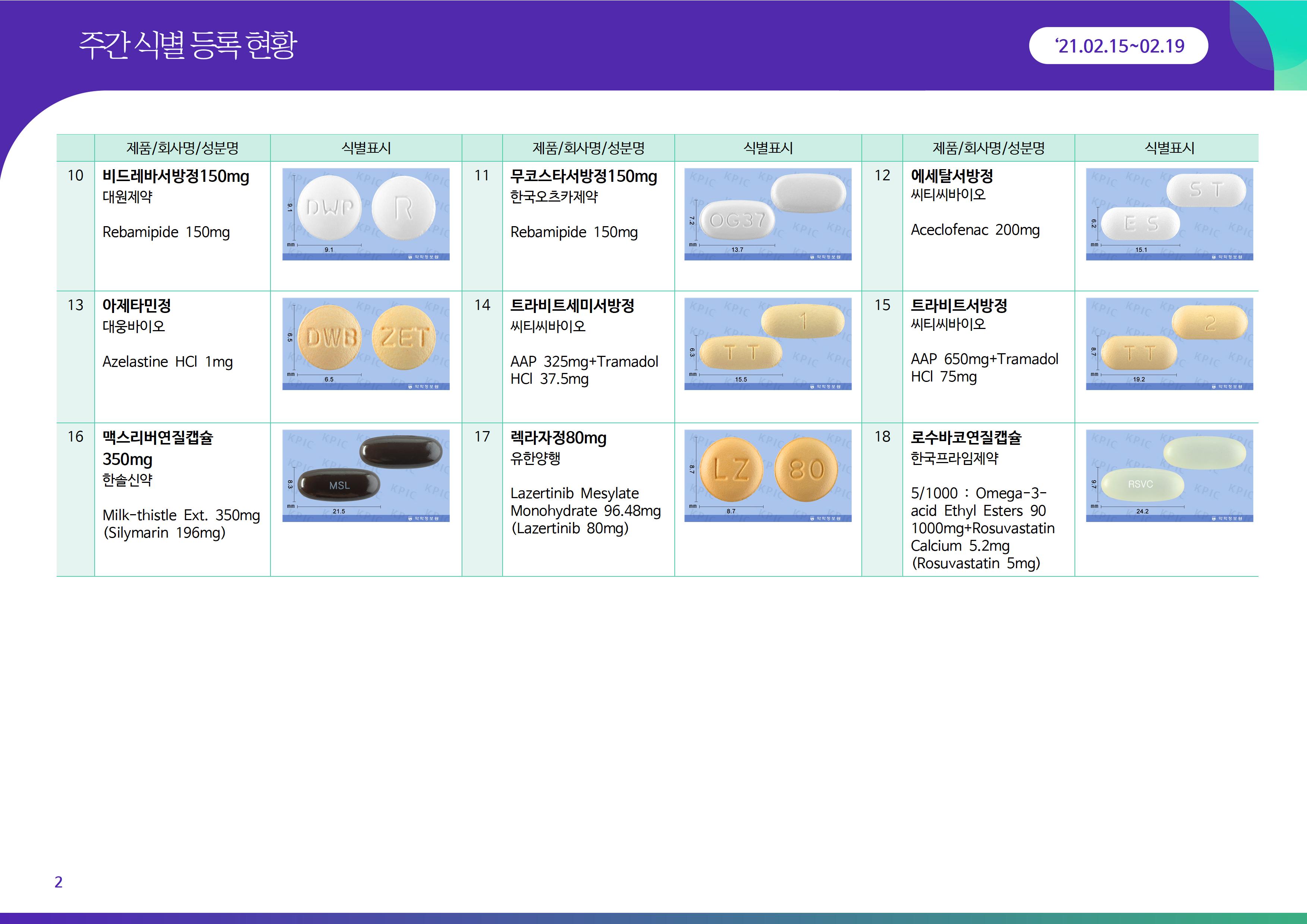Select the black MSL capsule image
Viewport: 1307px width, 924px height.
pyautogui.click(x=365, y=475)
